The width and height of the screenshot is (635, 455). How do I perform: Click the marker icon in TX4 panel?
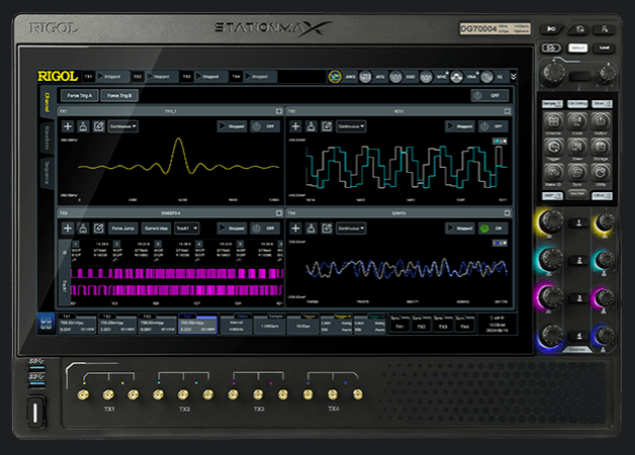311,228
